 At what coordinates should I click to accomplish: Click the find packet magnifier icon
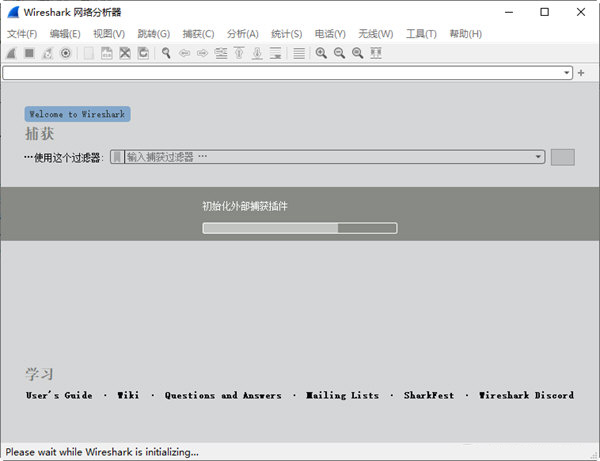(166, 53)
